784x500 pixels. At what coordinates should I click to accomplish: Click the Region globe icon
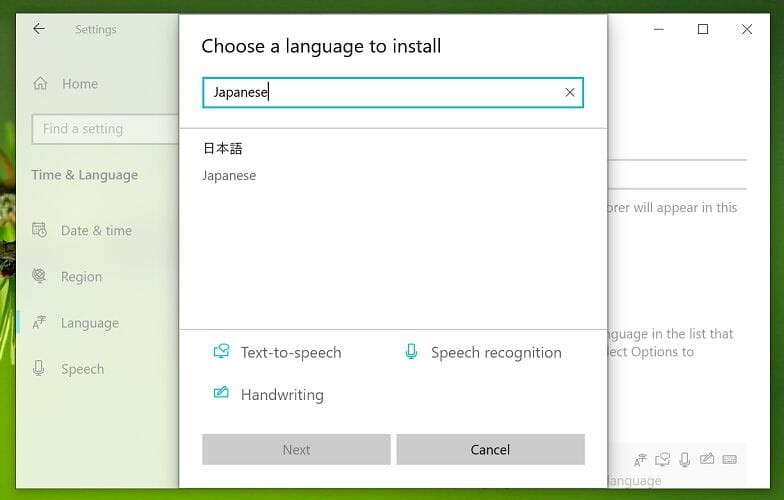coord(39,276)
